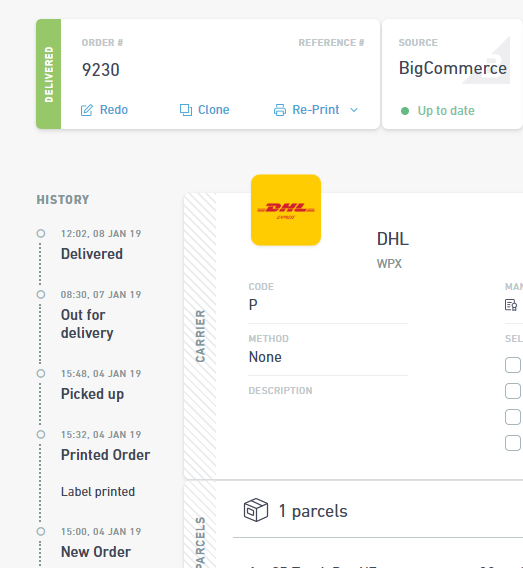Click the manifest document icon
The height and width of the screenshot is (568, 523).
point(511,305)
